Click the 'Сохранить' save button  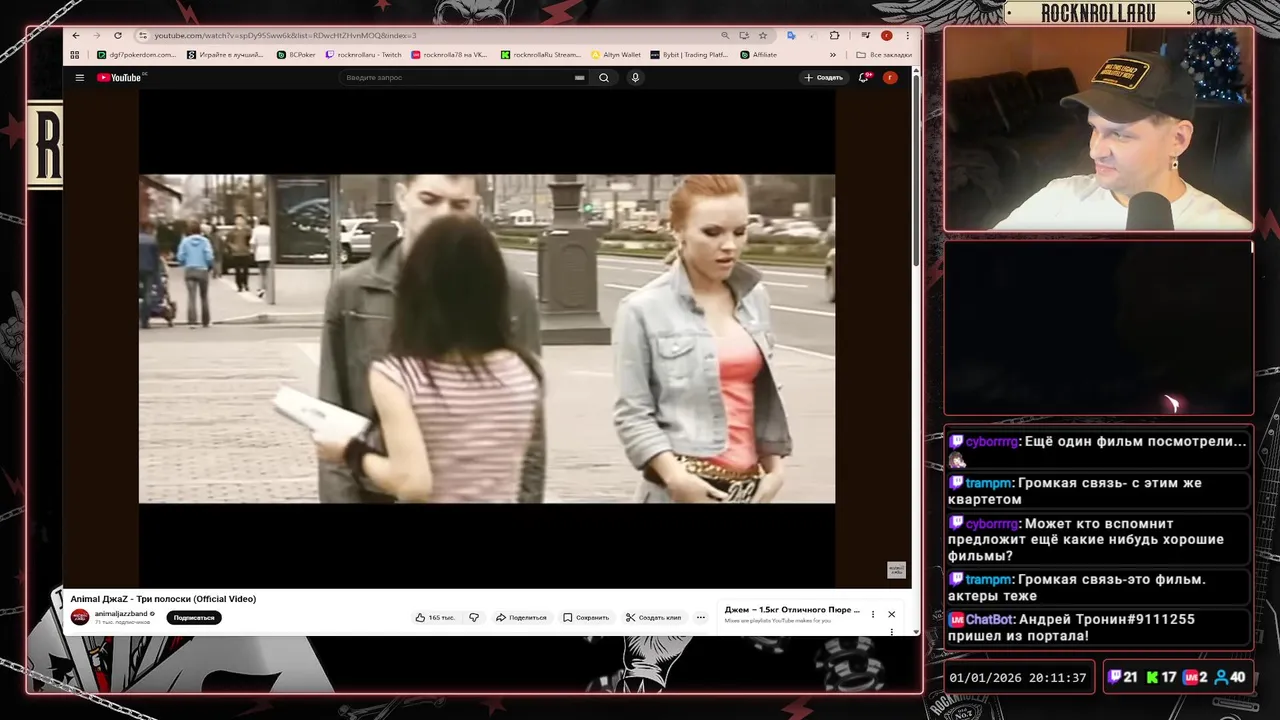click(x=586, y=617)
